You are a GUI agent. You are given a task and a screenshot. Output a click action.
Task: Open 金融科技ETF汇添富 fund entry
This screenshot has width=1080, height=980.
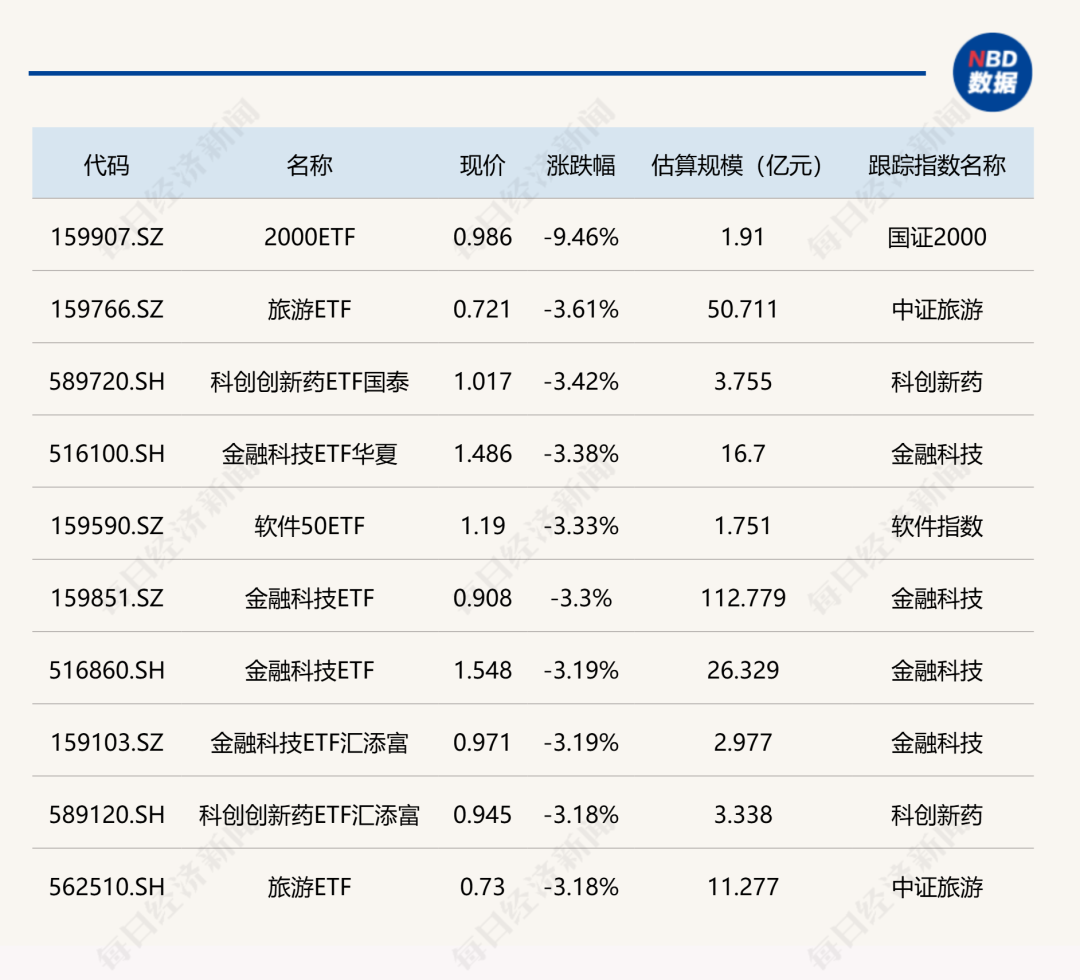click(x=309, y=743)
